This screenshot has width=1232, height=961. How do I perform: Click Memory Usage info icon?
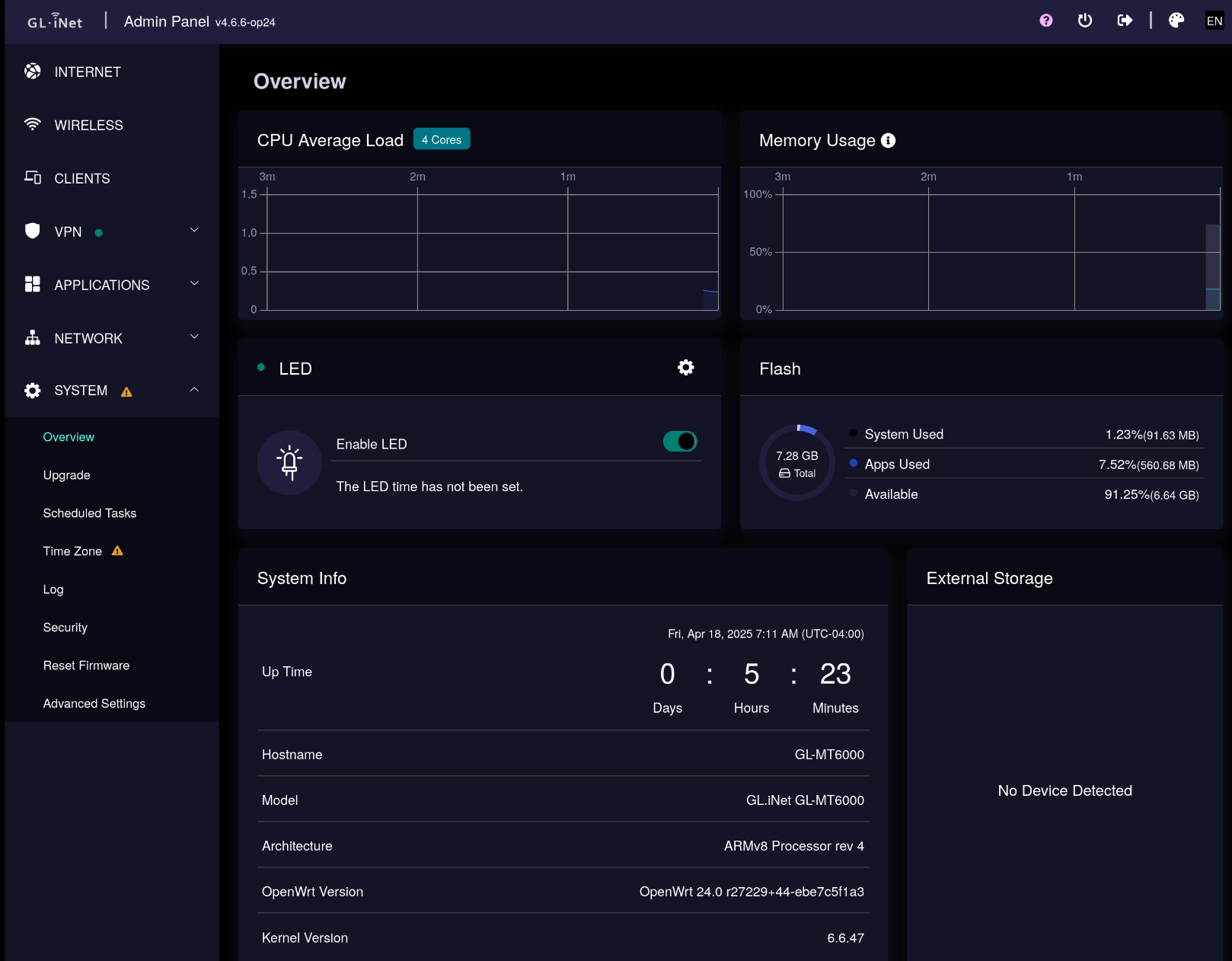point(888,141)
